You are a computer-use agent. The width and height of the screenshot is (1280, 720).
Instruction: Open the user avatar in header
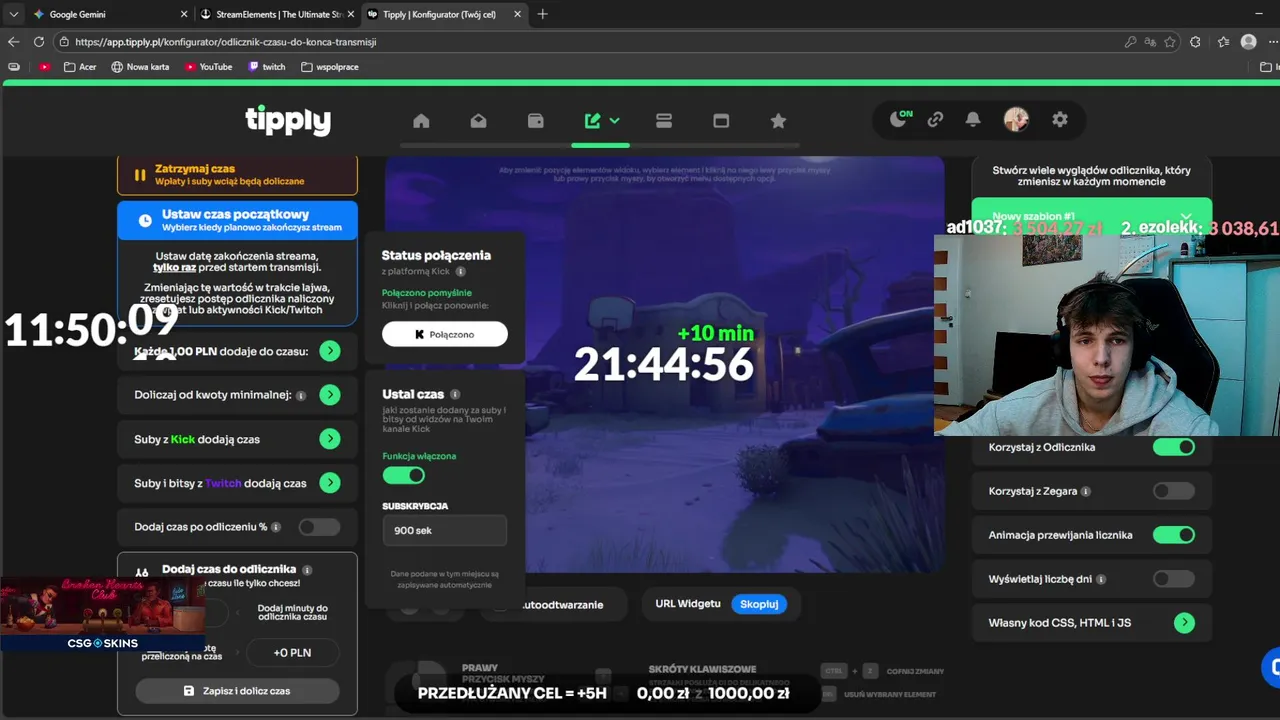pyautogui.click(x=1016, y=119)
